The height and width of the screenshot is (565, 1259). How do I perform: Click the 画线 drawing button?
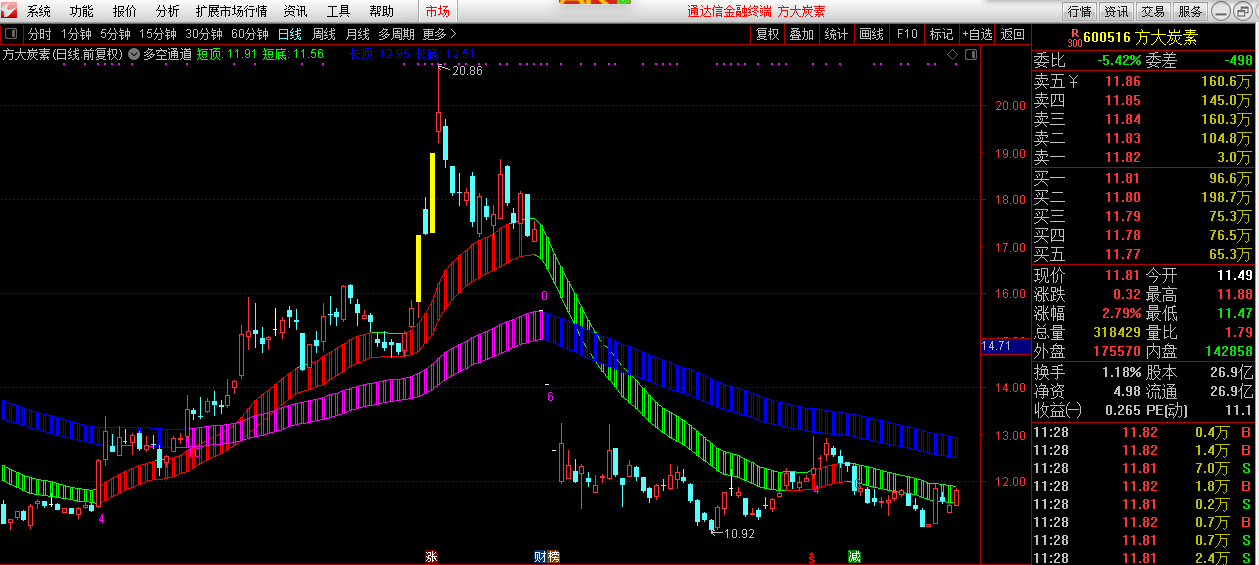[x=871, y=34]
